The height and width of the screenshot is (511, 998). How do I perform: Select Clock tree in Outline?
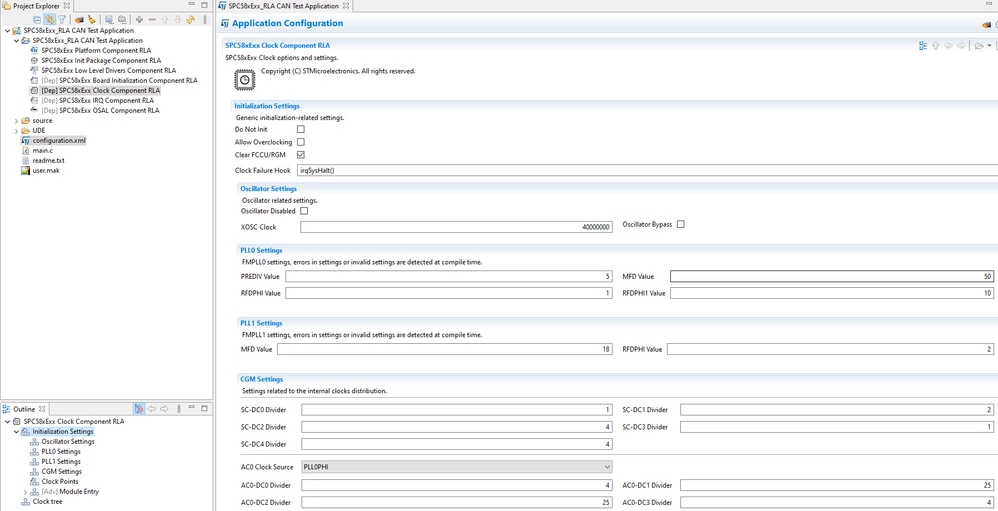[48, 501]
